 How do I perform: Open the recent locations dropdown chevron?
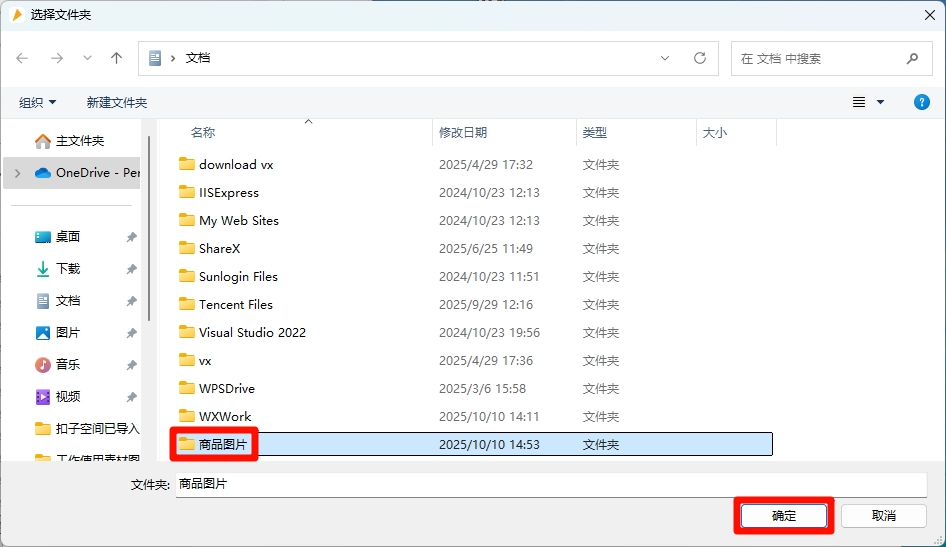tap(87, 59)
